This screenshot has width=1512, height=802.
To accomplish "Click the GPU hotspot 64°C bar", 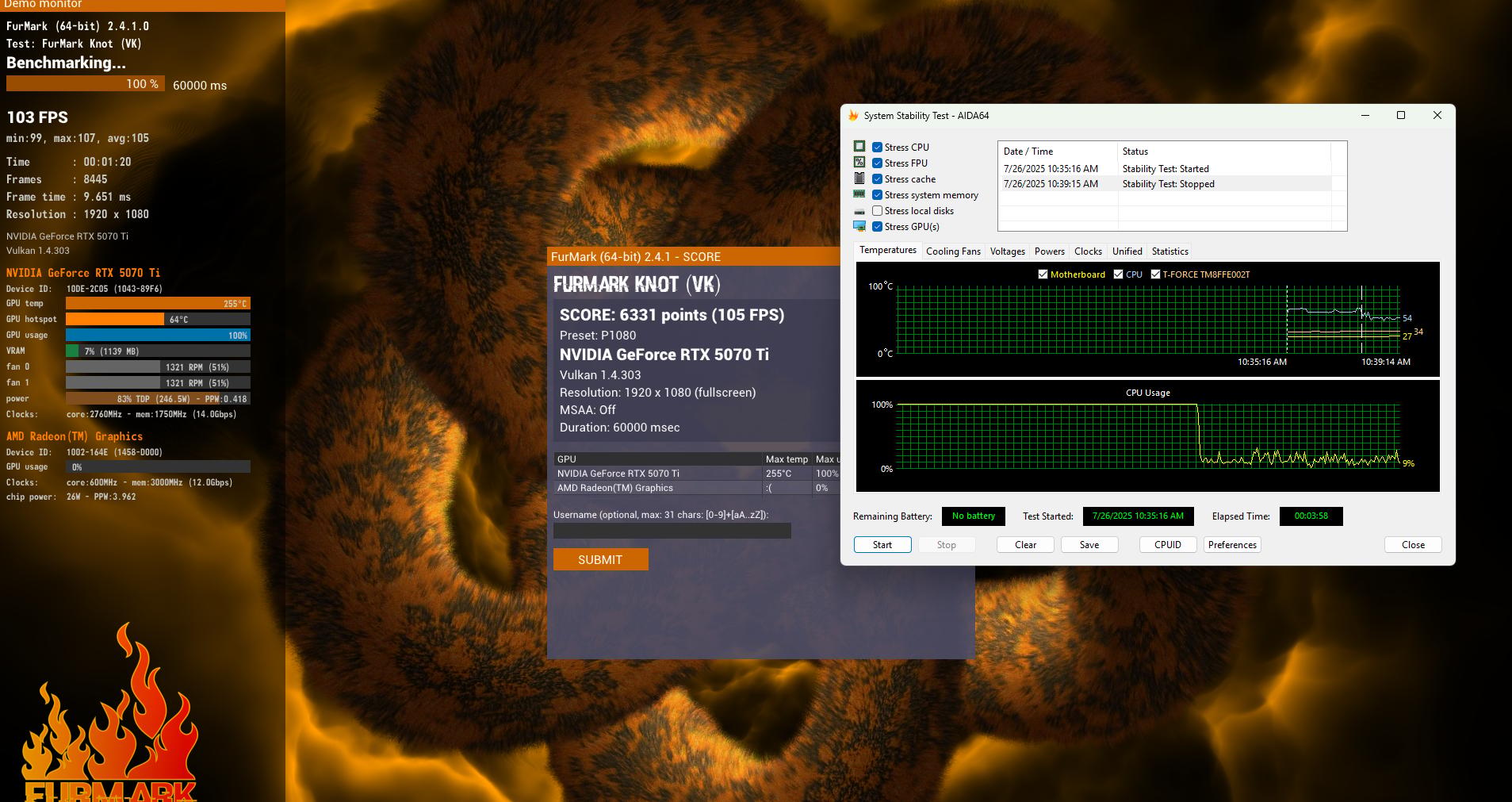I will click(x=158, y=319).
